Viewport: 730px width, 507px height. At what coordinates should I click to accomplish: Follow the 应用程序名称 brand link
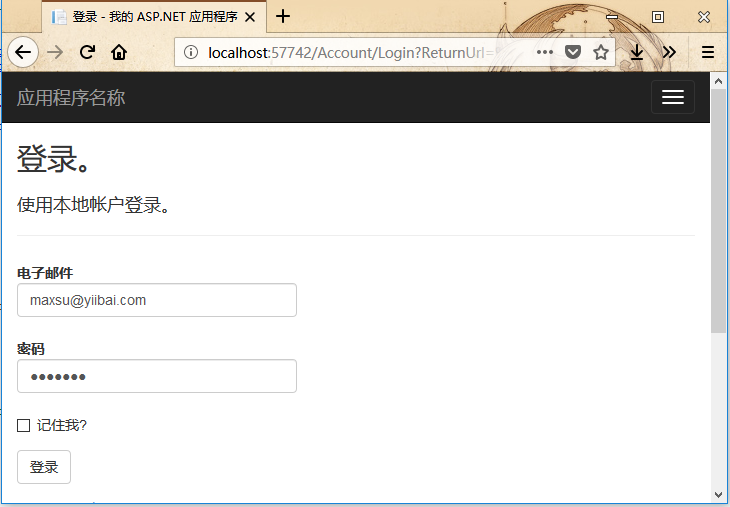(71, 98)
